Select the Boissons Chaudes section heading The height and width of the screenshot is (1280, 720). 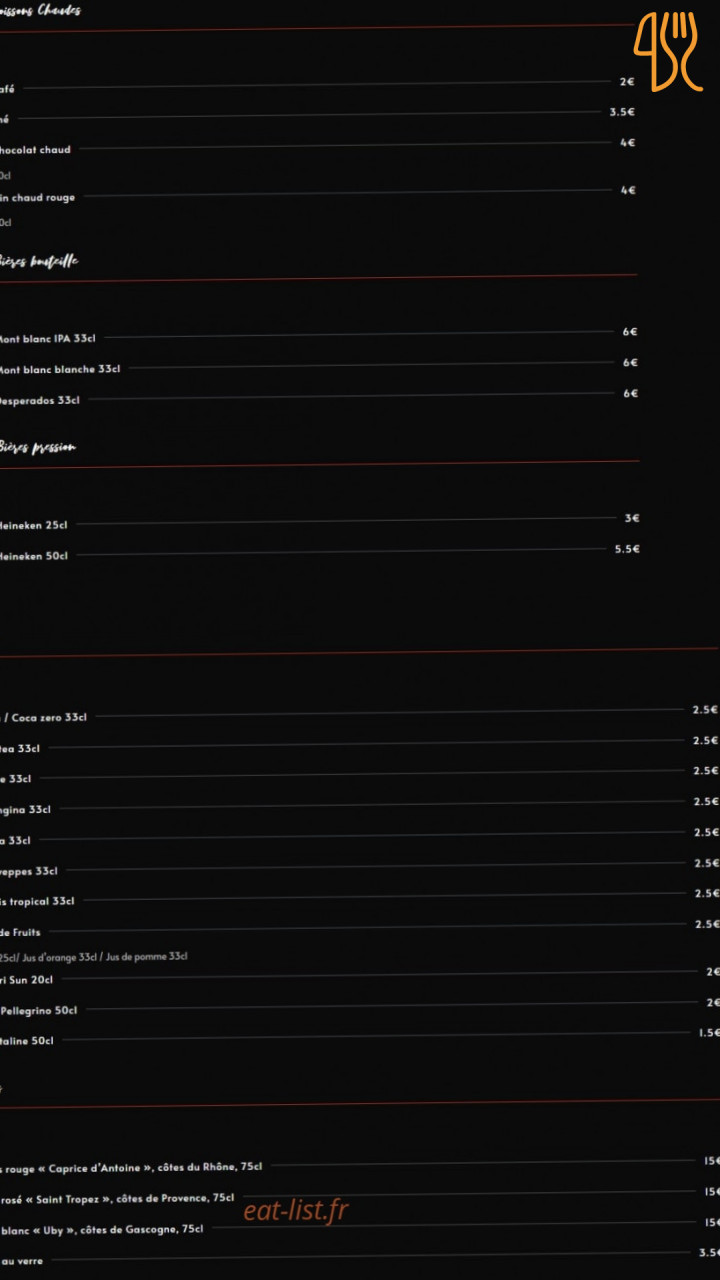coord(40,11)
